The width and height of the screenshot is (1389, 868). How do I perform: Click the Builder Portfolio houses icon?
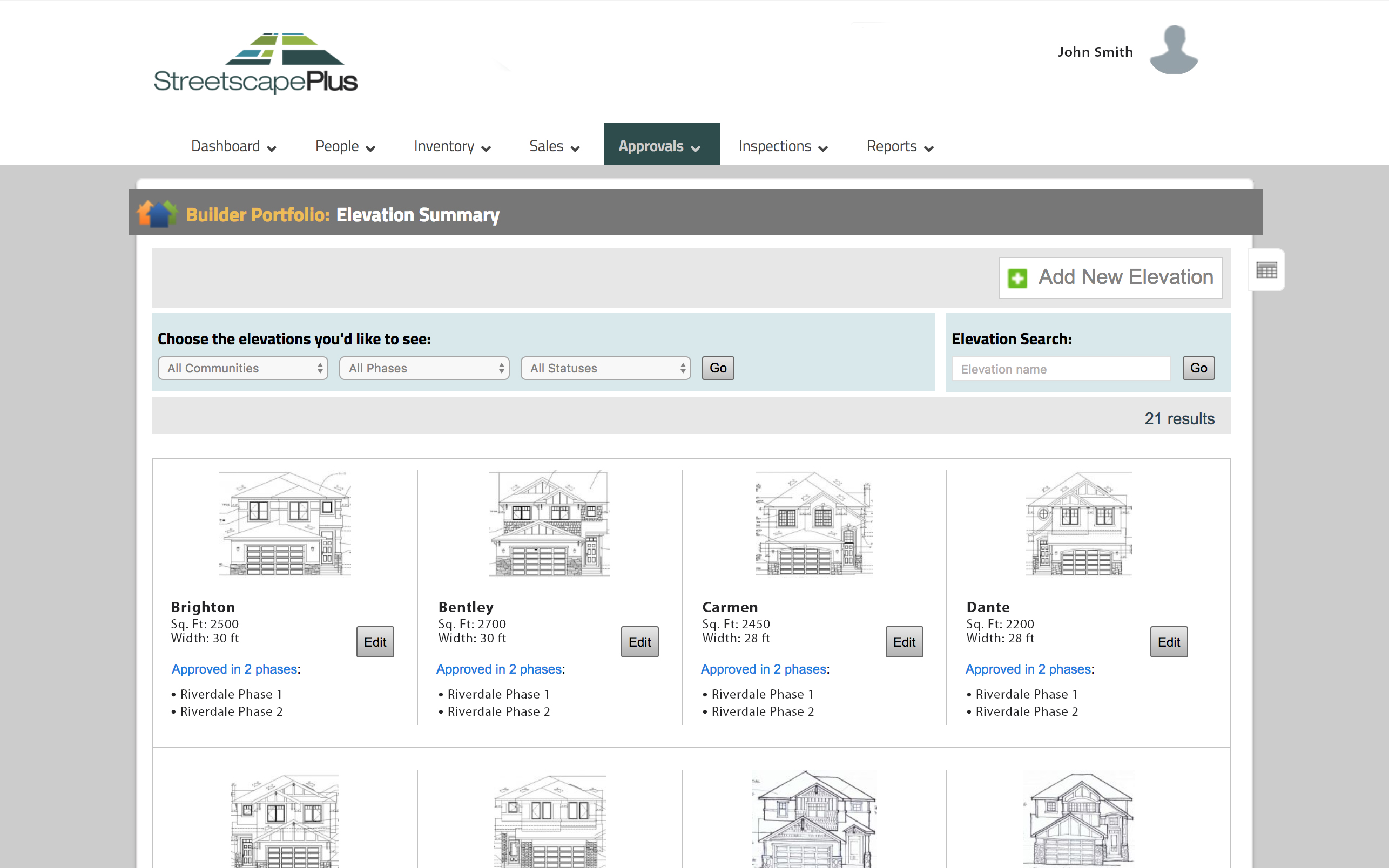[x=157, y=214]
